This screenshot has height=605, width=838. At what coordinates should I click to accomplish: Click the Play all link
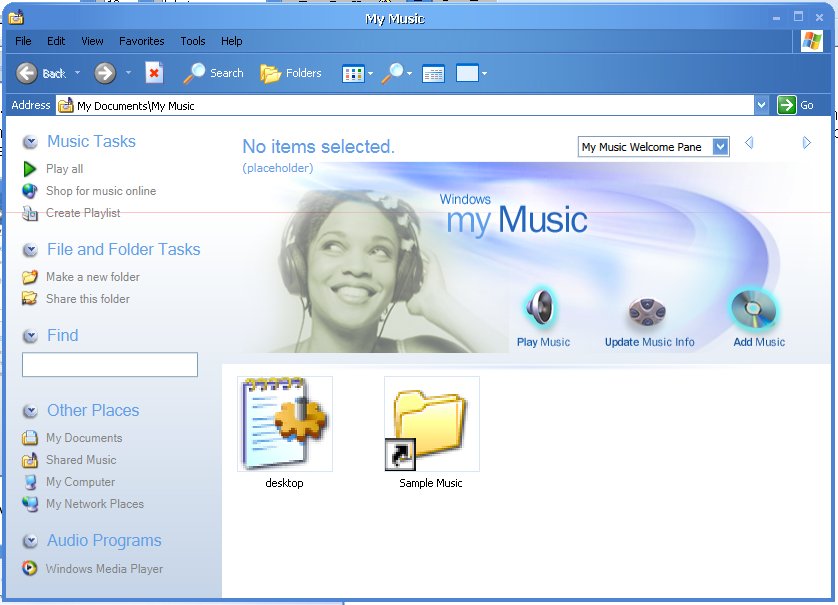point(65,169)
